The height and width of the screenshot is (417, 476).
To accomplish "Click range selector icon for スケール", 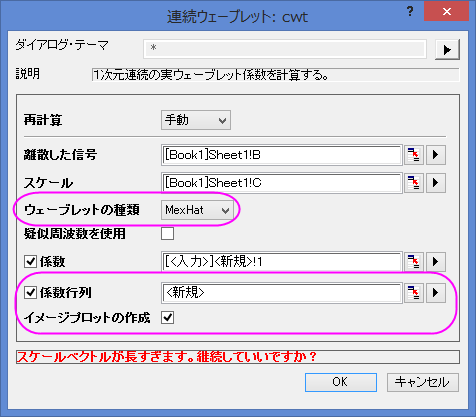I will (x=414, y=183).
